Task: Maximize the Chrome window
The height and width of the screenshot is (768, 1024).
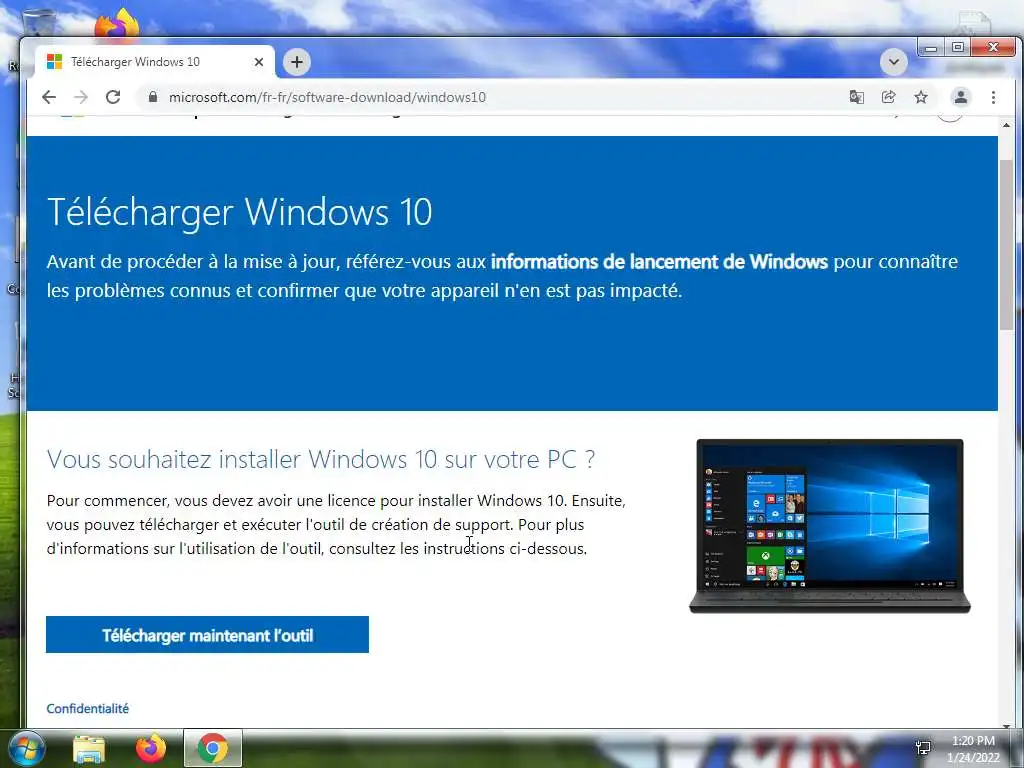Action: pyautogui.click(x=957, y=47)
